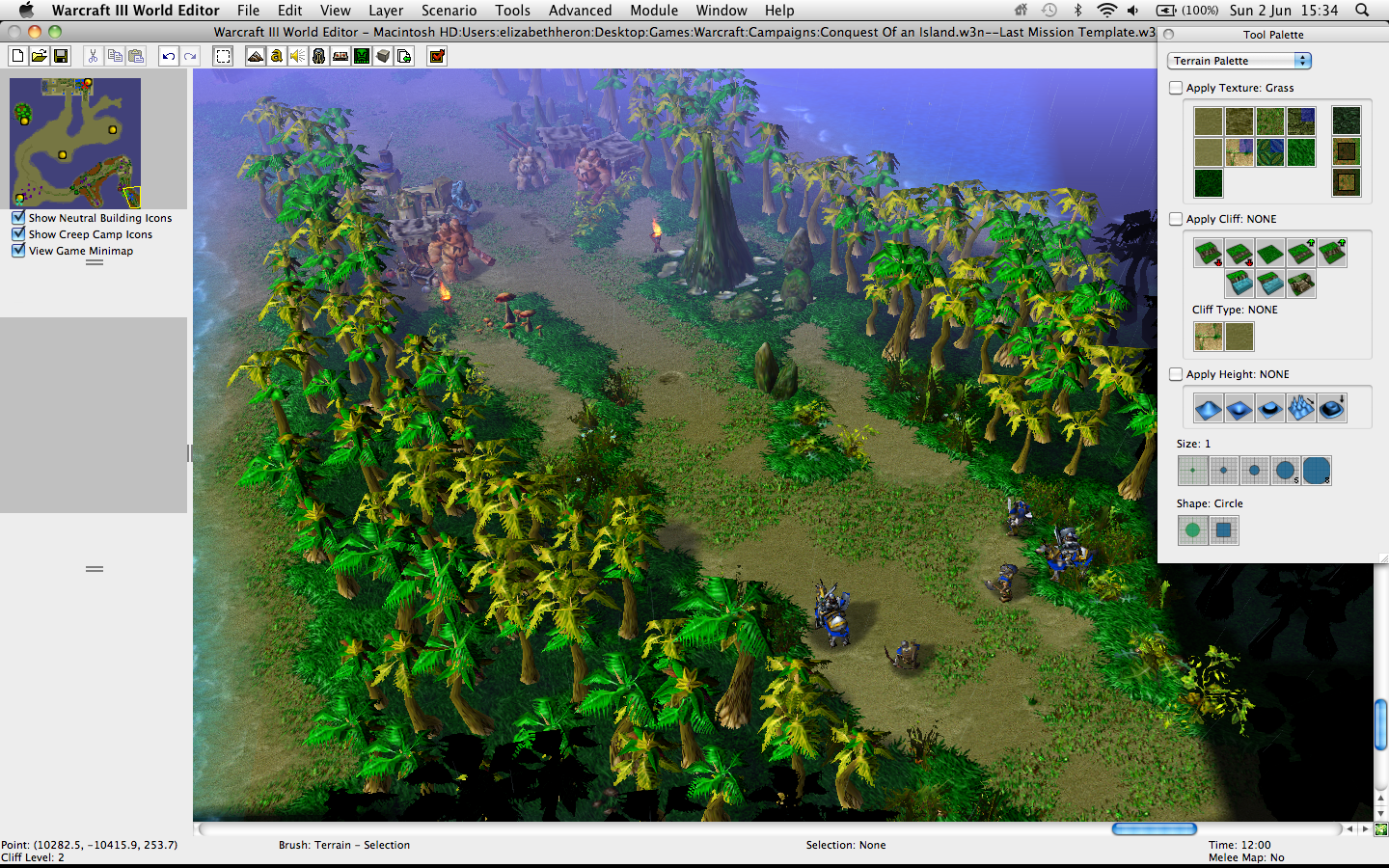This screenshot has width=1389, height=868.
Task: Set brush size to 8
Action: 1317,471
